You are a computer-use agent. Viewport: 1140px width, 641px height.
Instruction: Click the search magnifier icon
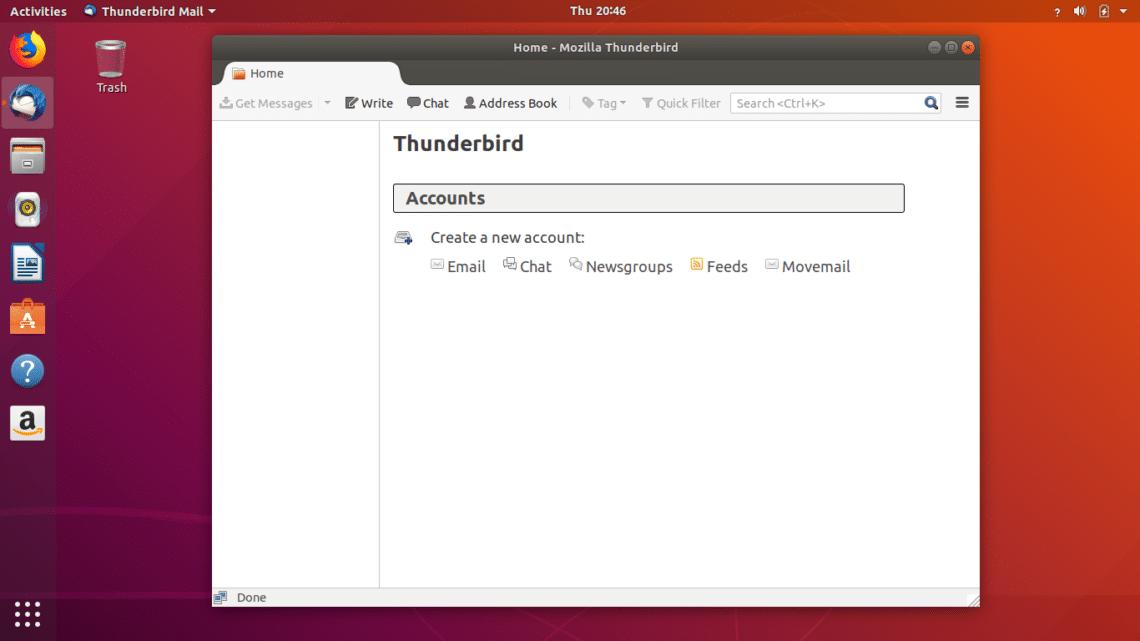pyautogui.click(x=931, y=103)
